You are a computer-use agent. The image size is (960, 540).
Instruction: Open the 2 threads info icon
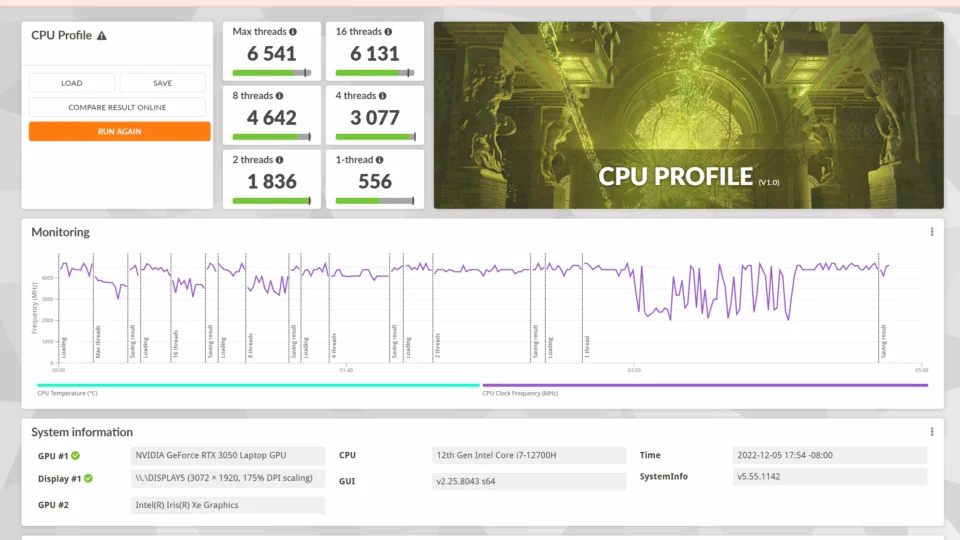(279, 160)
